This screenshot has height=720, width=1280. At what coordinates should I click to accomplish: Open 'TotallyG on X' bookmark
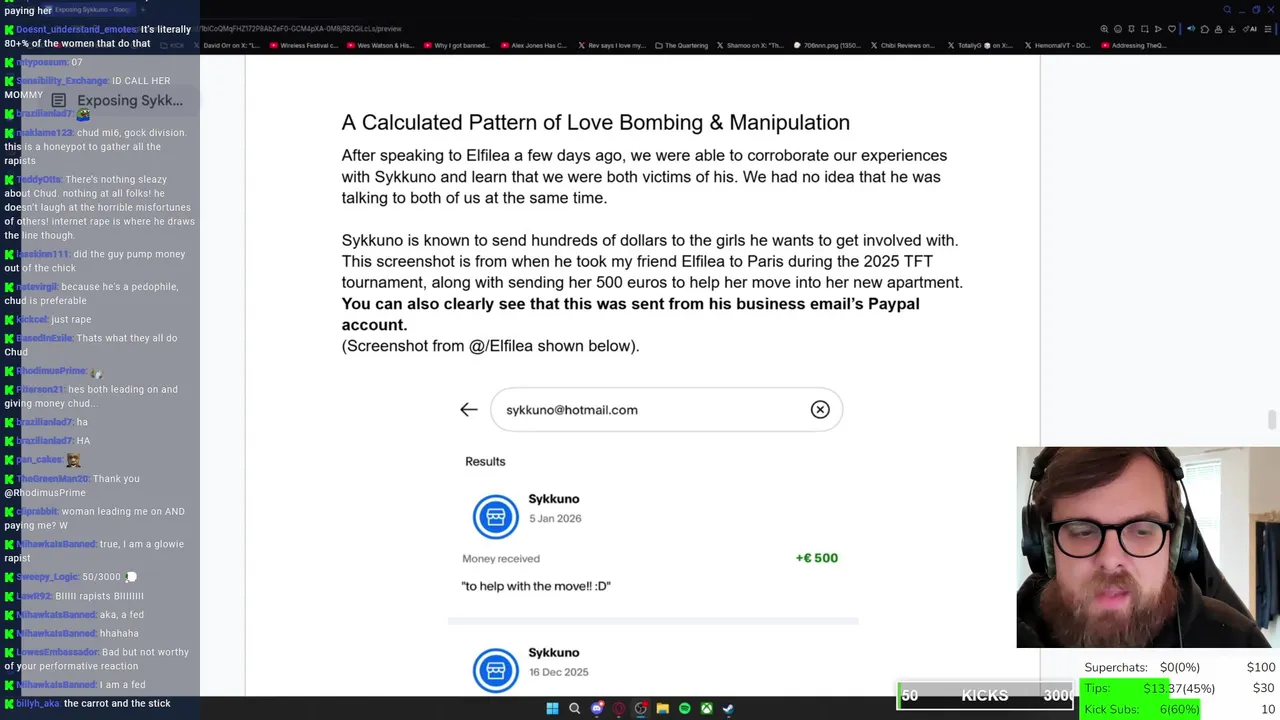[x=980, y=45]
